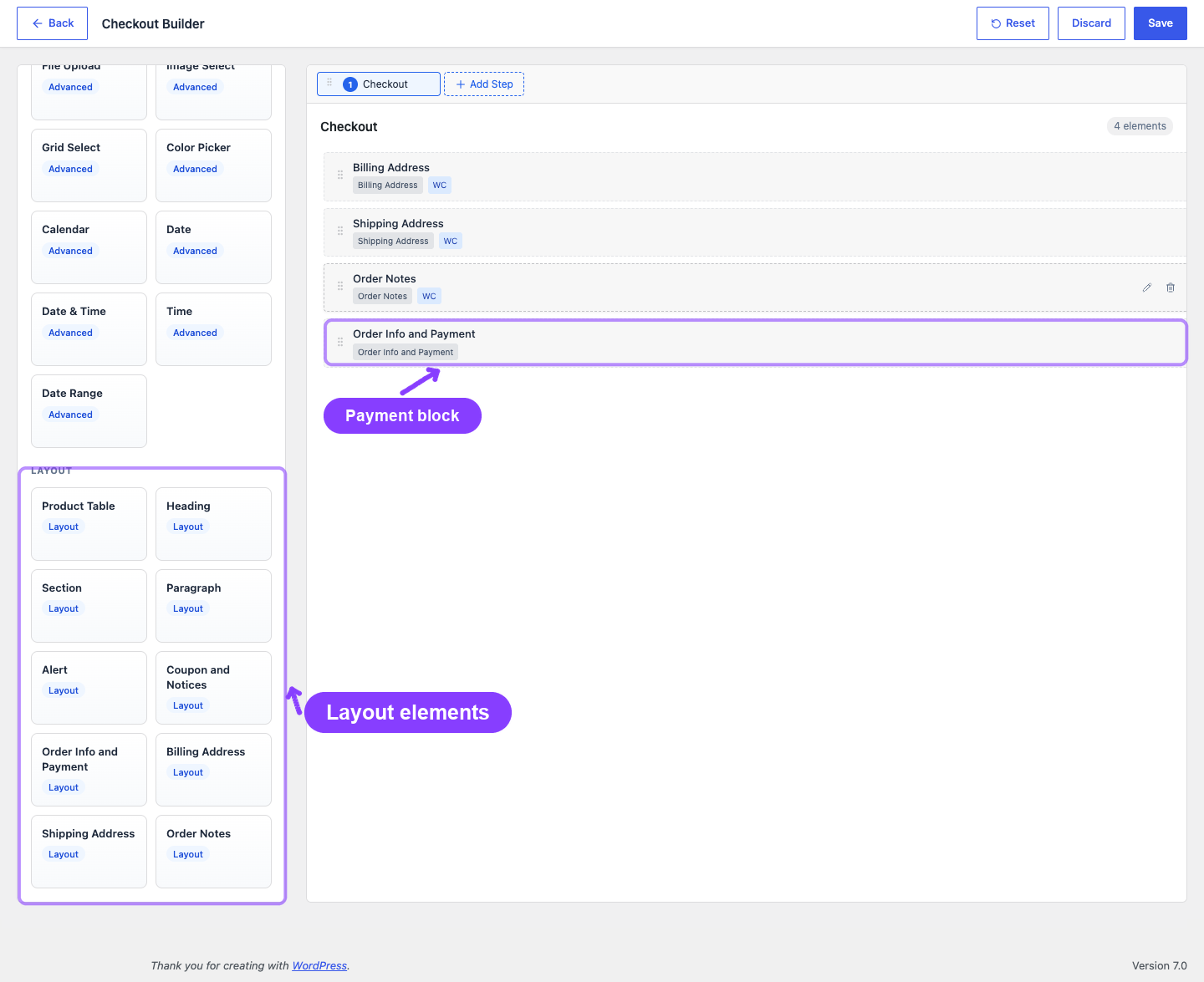
Task: Click the gray 'Order Info and Payment' tag
Action: point(406,353)
